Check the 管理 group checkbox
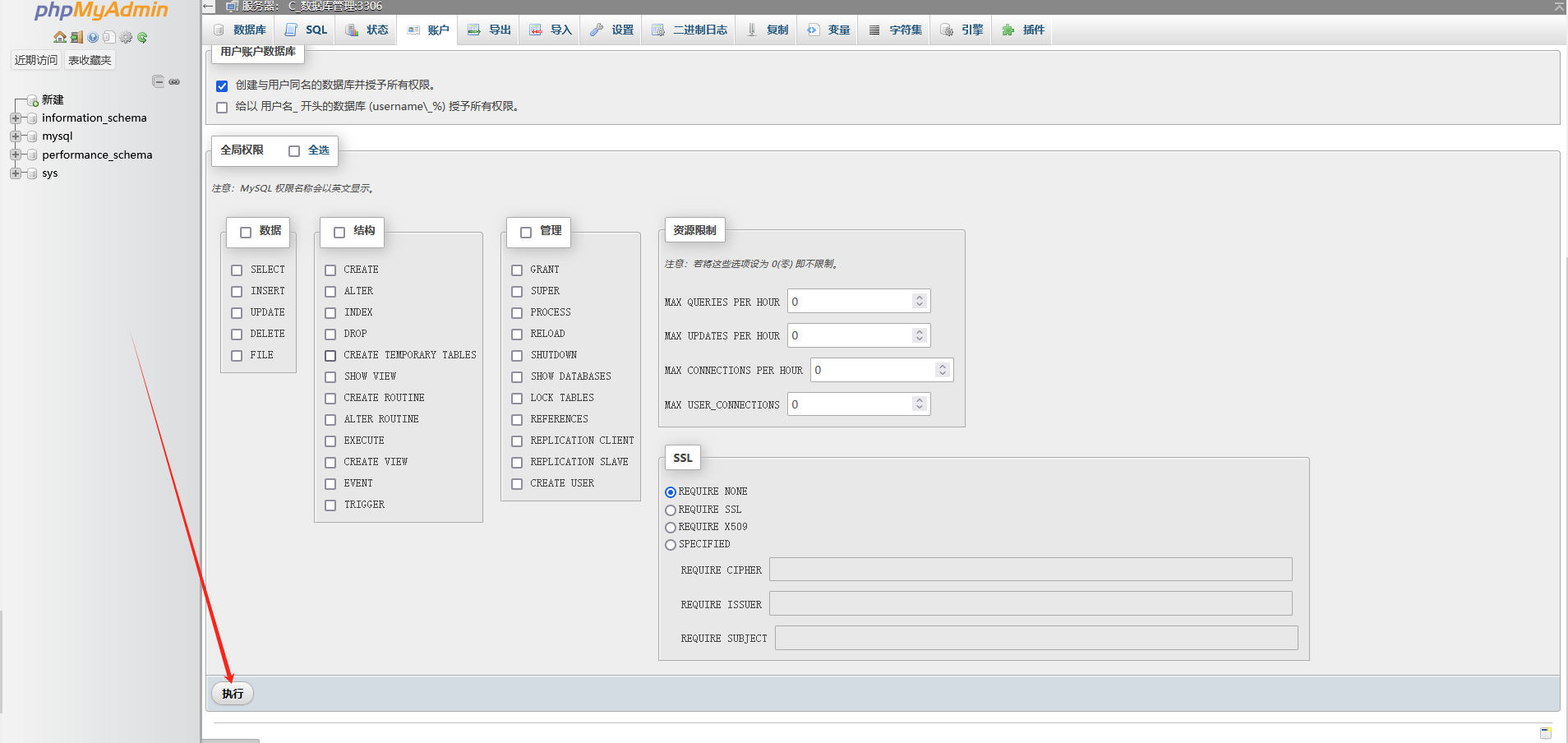 (x=526, y=232)
